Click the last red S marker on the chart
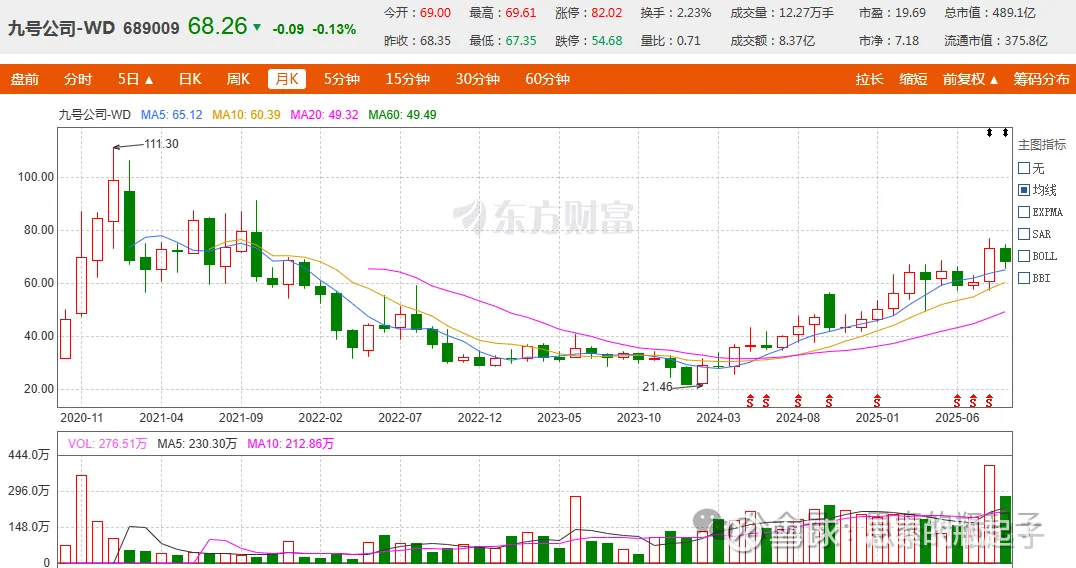Screen dimensions: 1076x568 (x=989, y=401)
